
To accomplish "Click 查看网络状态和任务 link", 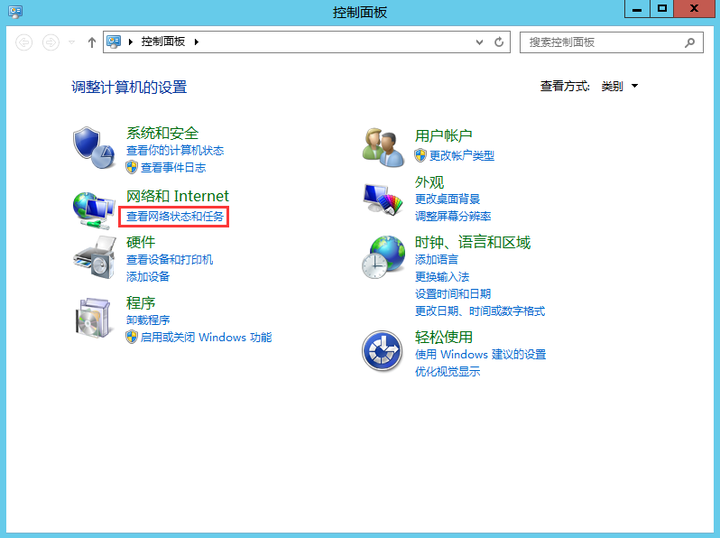I will coord(175,216).
